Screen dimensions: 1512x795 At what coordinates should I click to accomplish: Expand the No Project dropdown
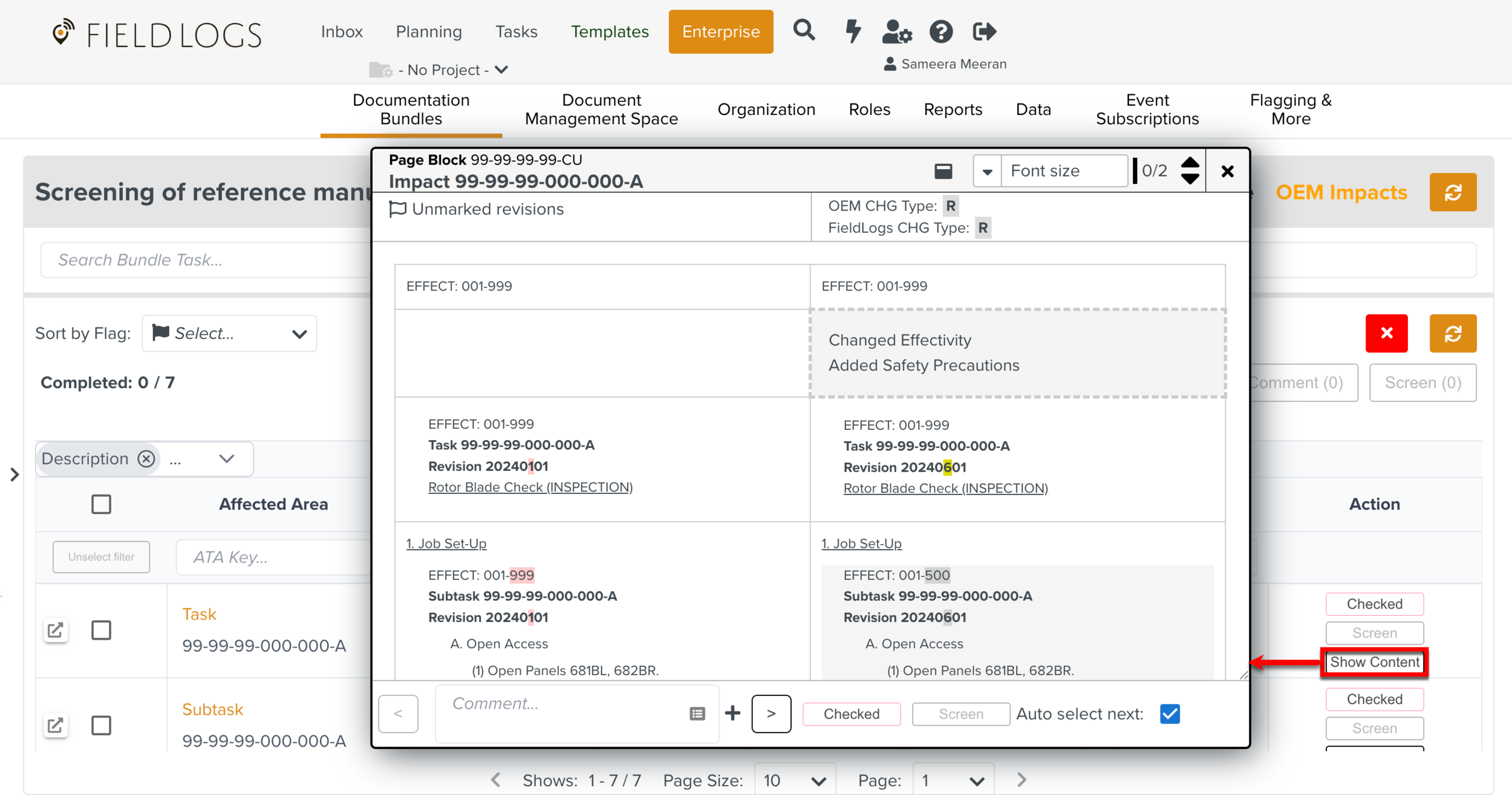448,70
